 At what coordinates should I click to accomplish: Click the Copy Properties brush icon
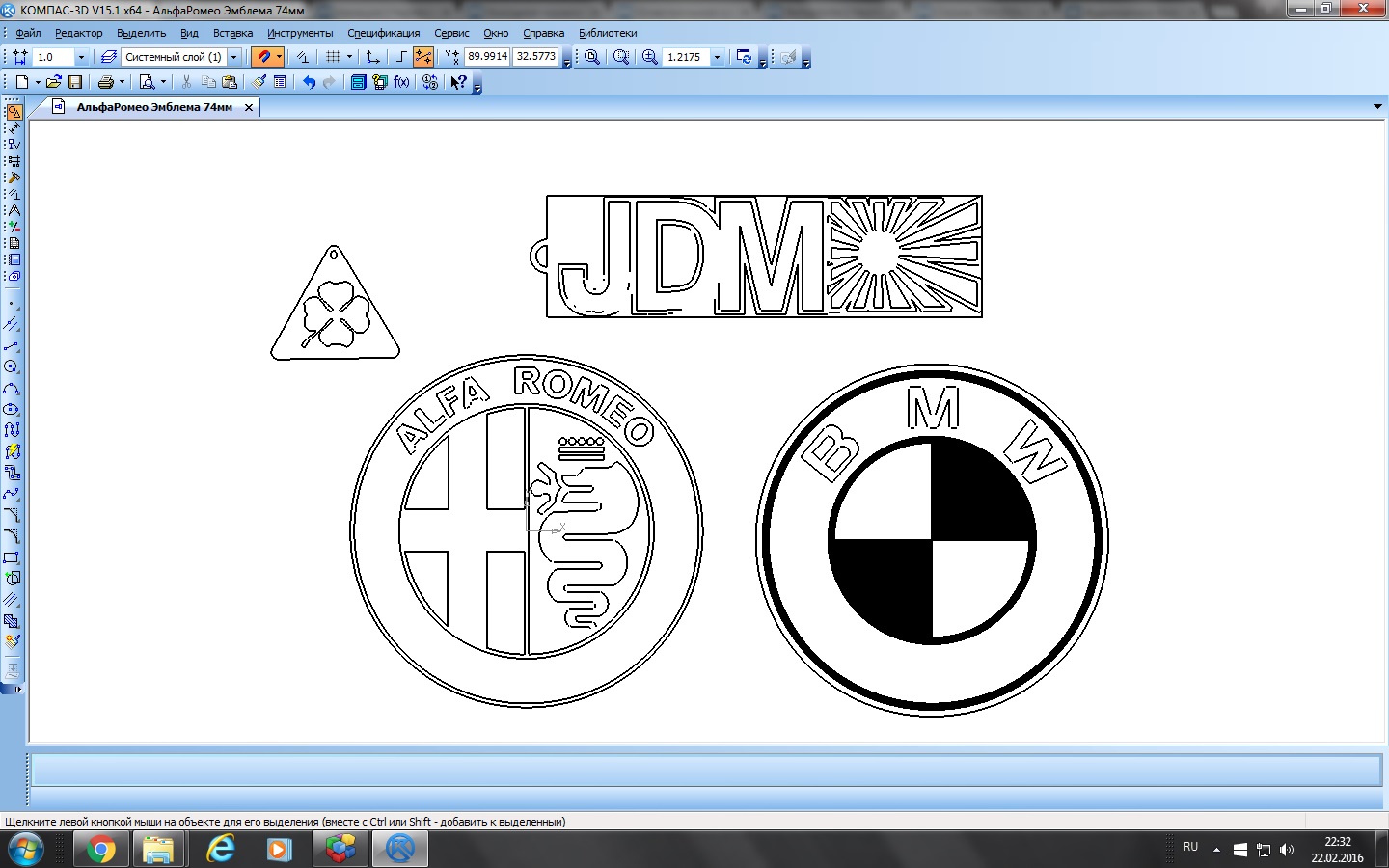pyautogui.click(x=259, y=82)
